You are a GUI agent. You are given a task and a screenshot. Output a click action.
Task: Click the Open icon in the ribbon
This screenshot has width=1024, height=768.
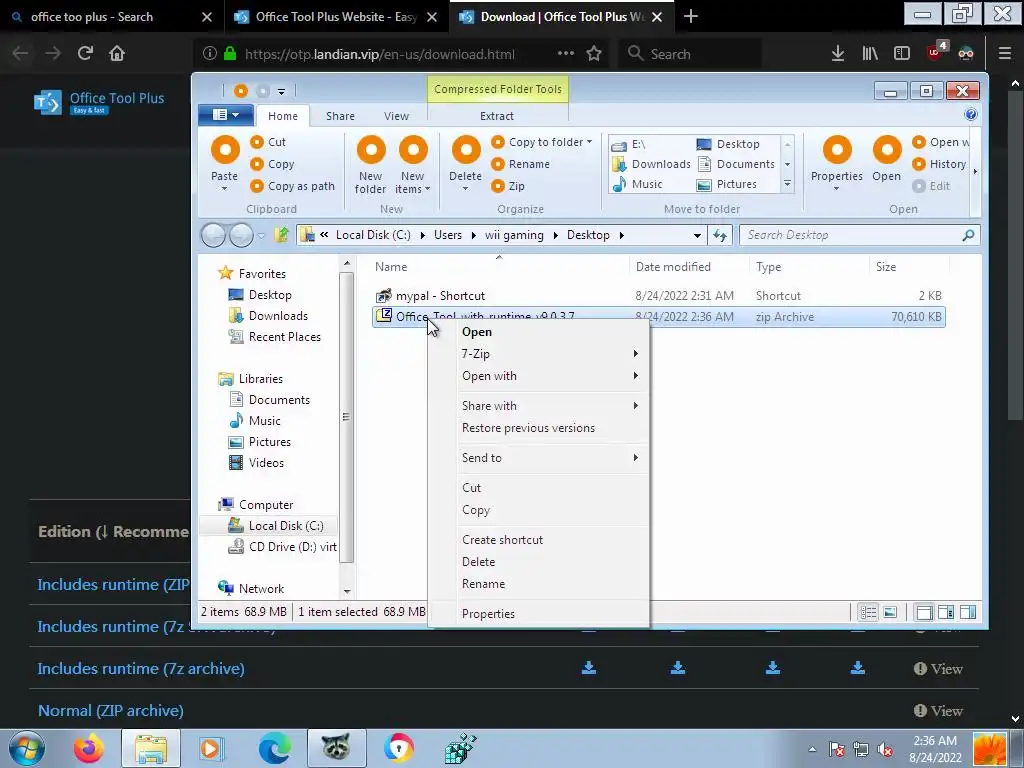[x=887, y=150]
